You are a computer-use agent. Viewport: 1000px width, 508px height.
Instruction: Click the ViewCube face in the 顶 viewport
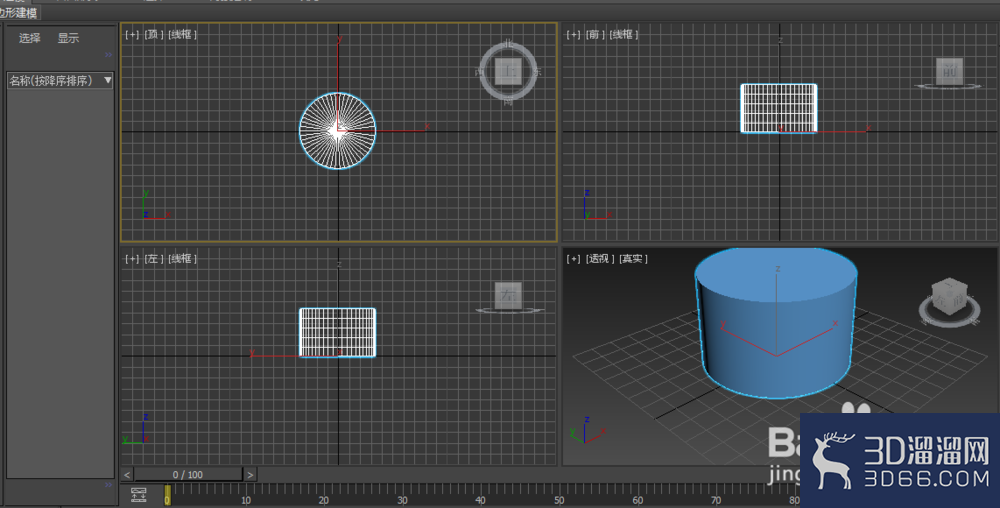(508, 71)
